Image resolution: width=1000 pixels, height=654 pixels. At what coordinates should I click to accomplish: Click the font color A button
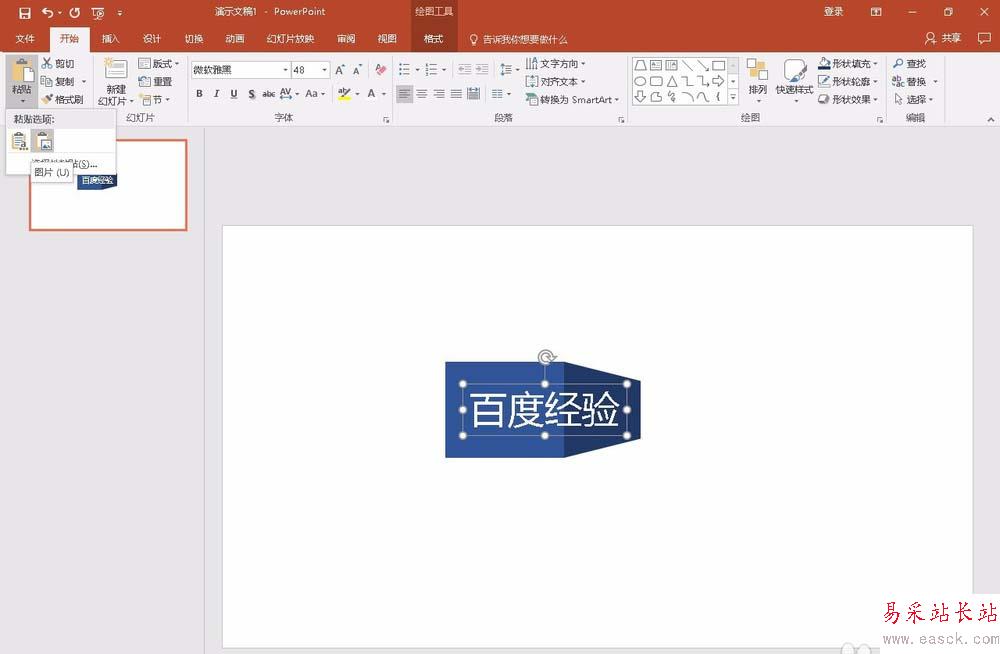pyautogui.click(x=371, y=94)
